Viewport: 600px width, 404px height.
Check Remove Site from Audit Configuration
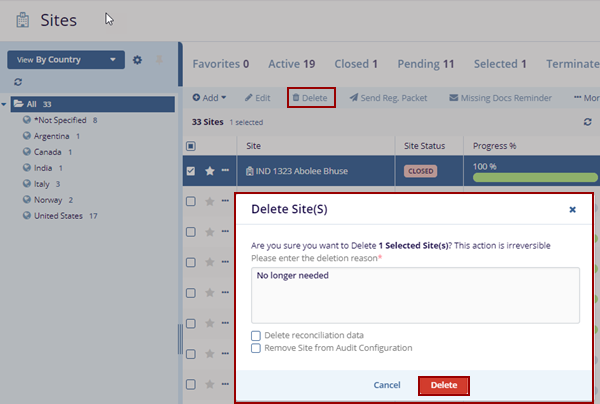(x=257, y=348)
